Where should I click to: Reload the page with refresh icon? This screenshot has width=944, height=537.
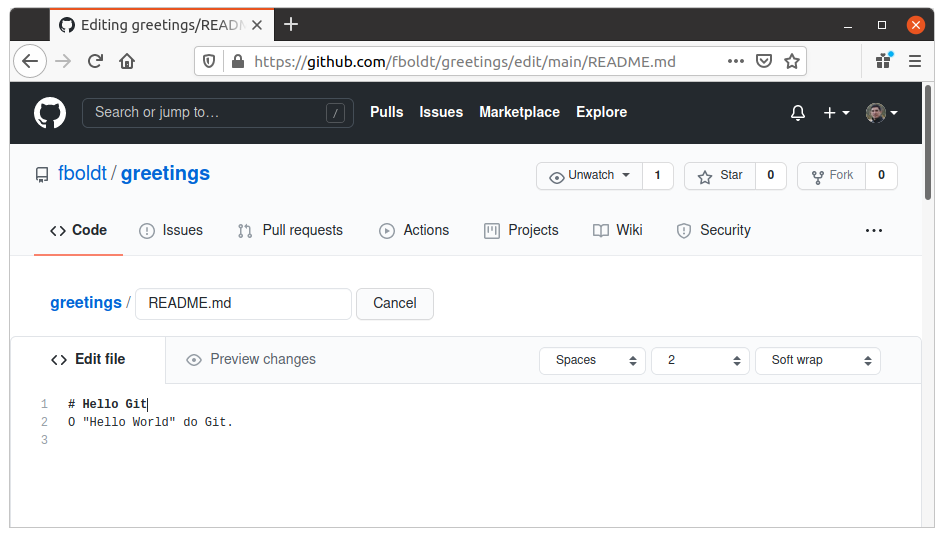point(95,61)
